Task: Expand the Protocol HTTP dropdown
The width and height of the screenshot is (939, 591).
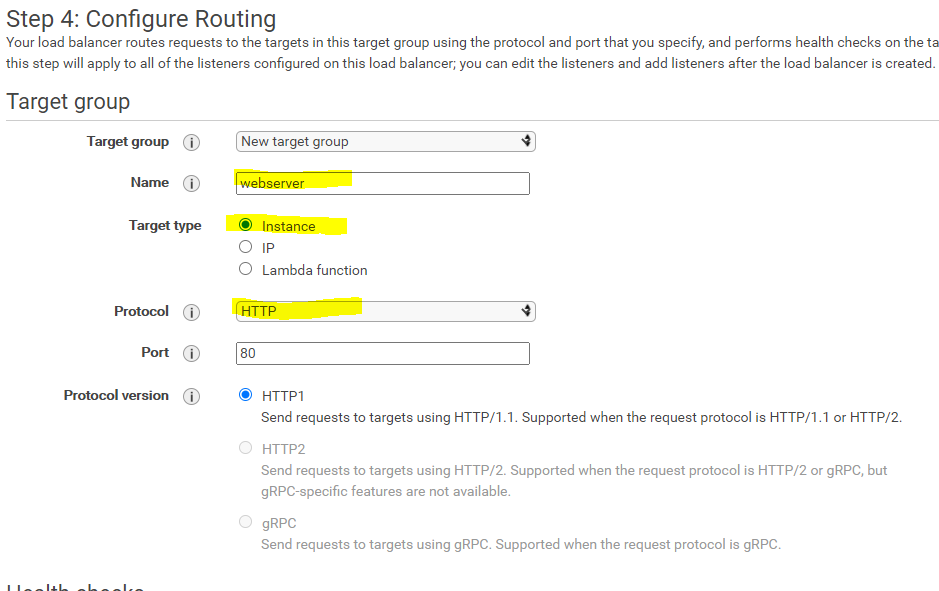Action: click(385, 311)
